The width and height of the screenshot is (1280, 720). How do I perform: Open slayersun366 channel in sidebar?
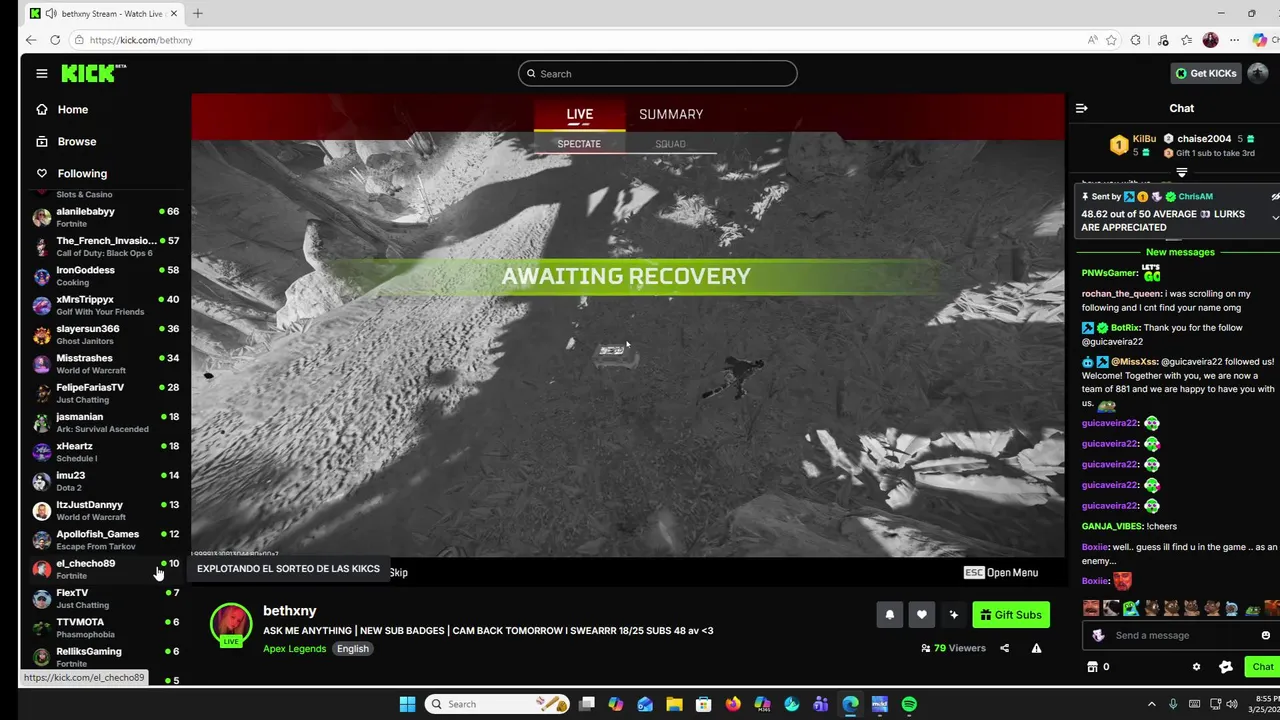coord(105,334)
